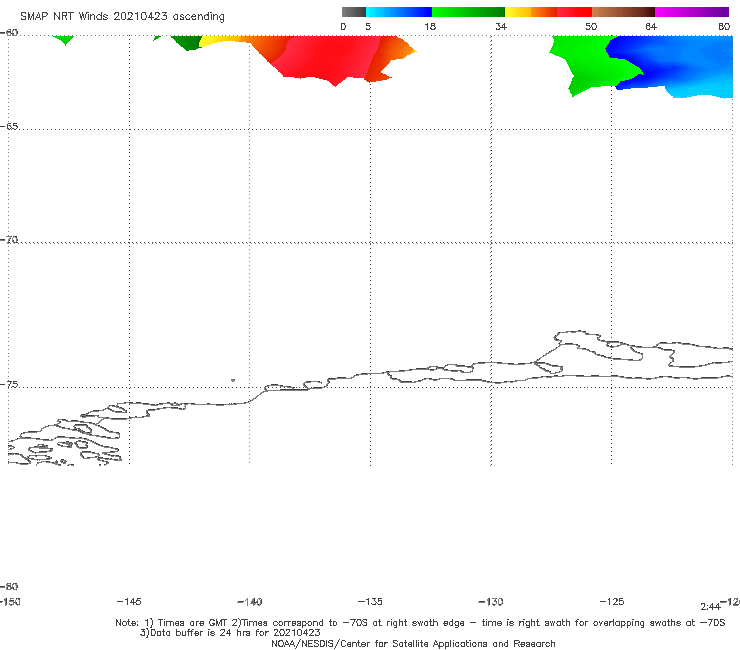Click the color bar label '64'
The width and height of the screenshot is (740, 650).
tap(651, 26)
